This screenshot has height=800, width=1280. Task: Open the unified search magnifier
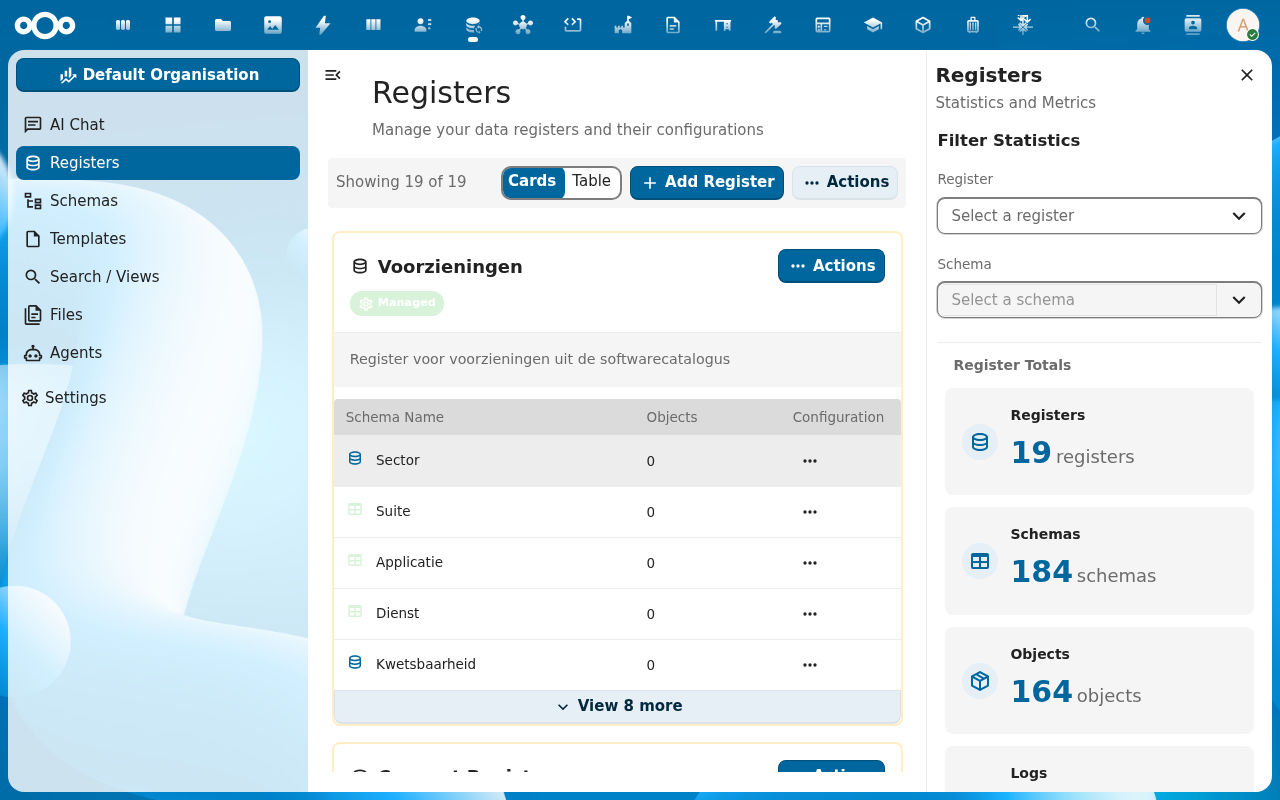[x=1093, y=25]
